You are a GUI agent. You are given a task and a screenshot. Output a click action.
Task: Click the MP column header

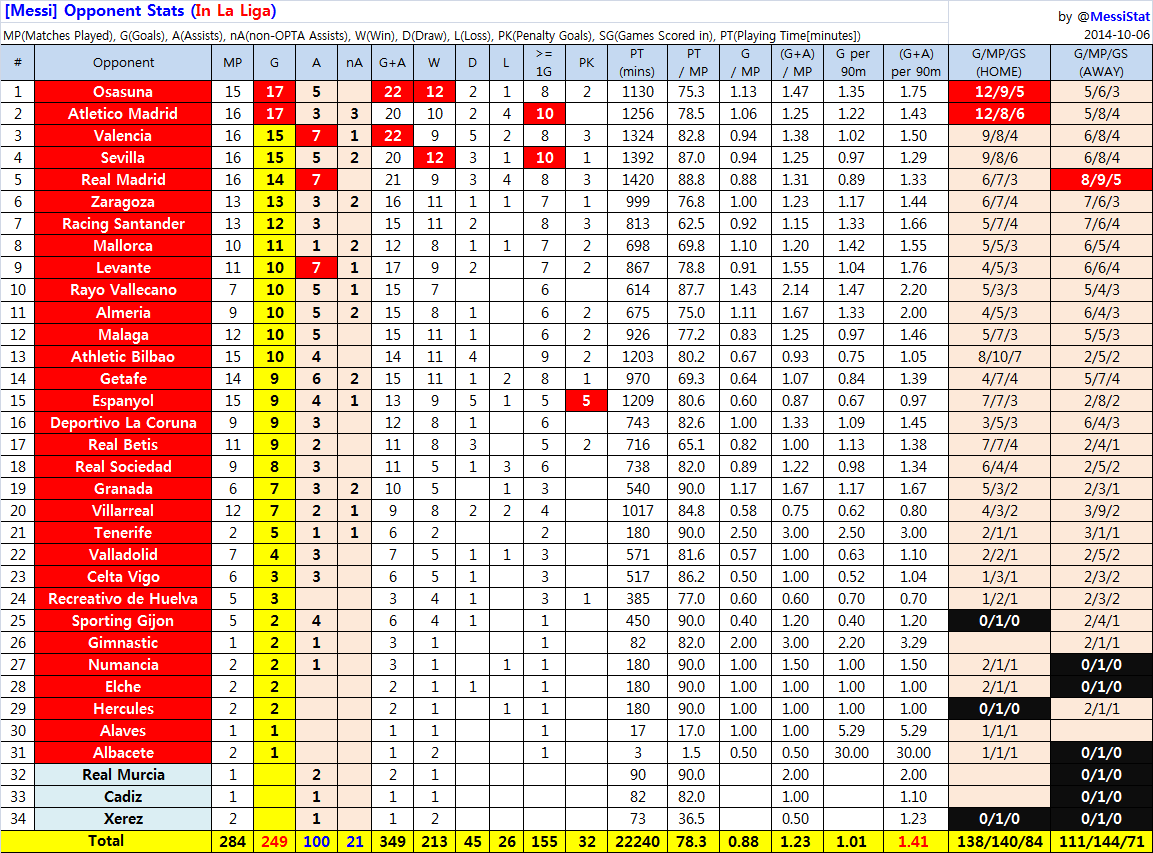[x=232, y=63]
